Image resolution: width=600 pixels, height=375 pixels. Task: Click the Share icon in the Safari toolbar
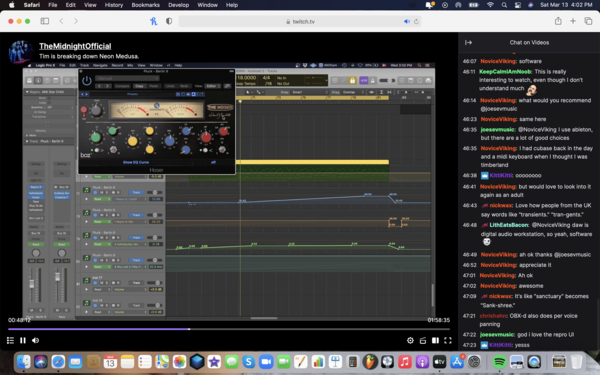click(558, 21)
